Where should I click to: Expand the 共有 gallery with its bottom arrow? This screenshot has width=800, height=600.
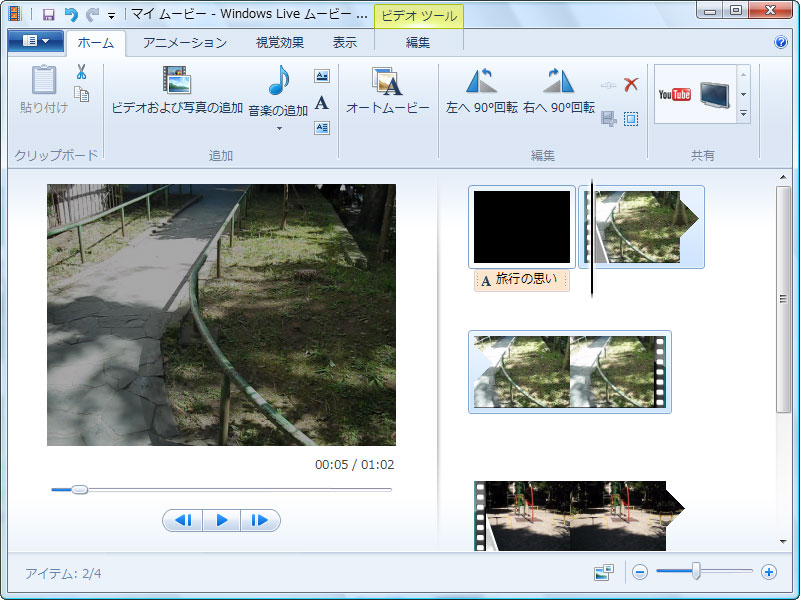click(743, 115)
